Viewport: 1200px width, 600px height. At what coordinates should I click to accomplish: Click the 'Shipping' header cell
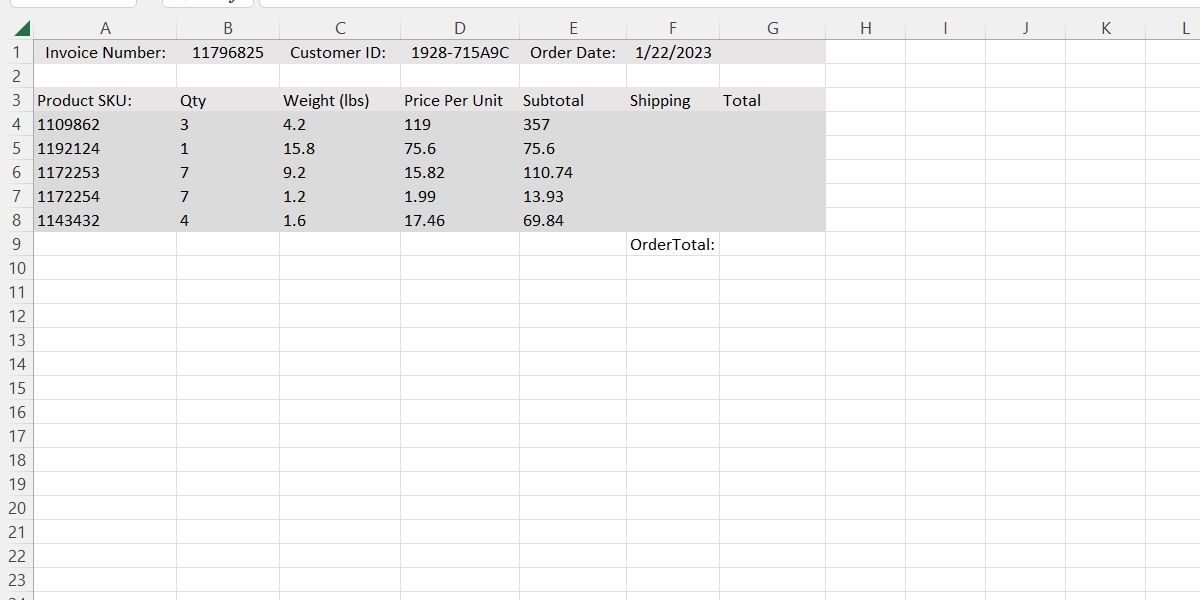tap(673, 100)
